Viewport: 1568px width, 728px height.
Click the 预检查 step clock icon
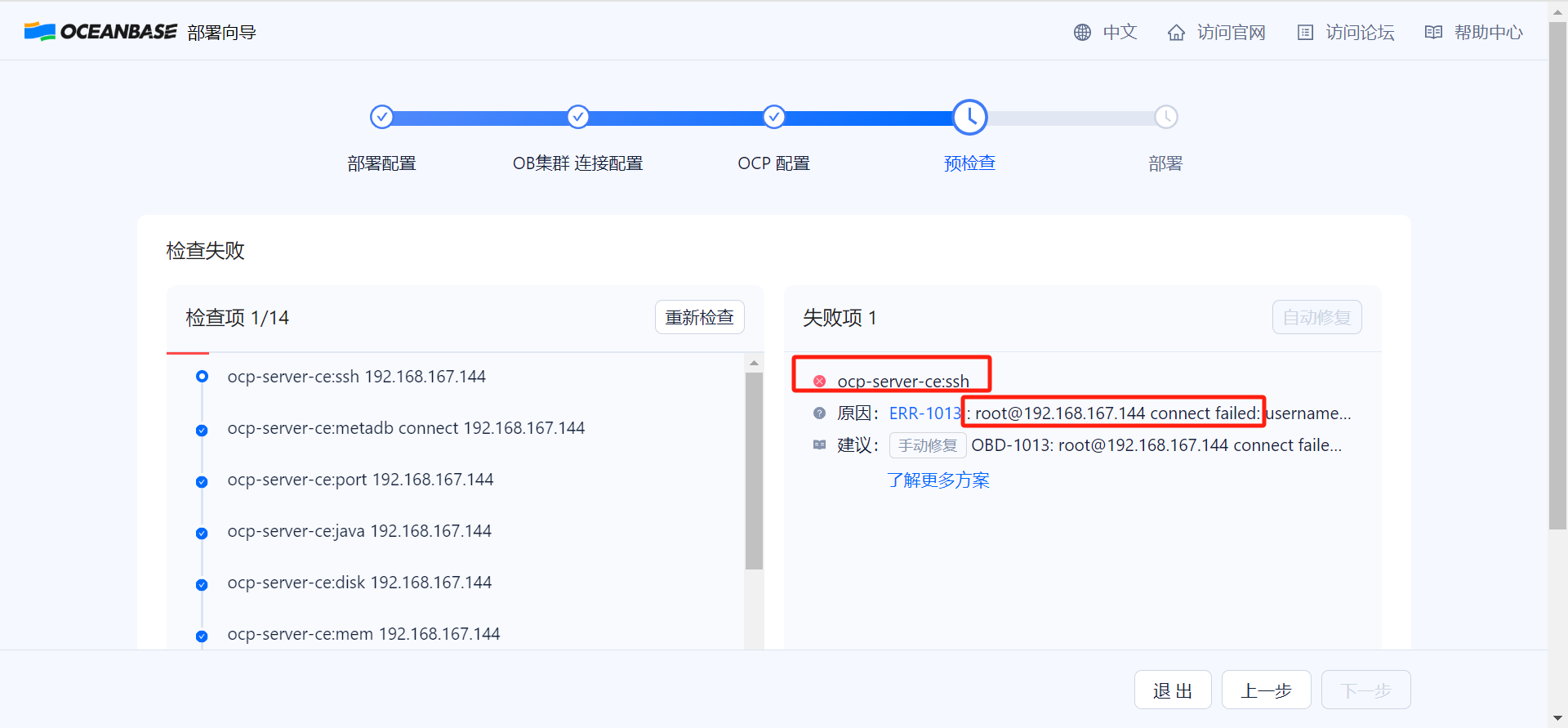tap(970, 117)
